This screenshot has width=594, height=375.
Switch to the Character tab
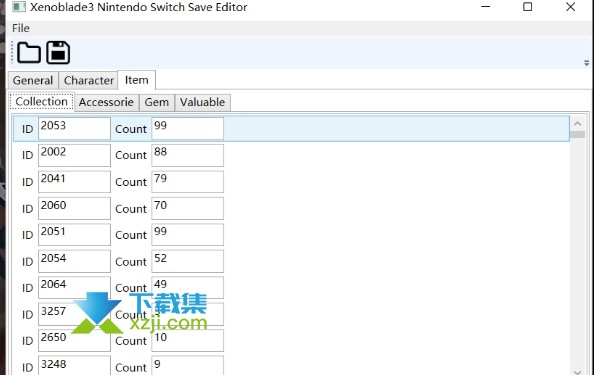tap(89, 80)
